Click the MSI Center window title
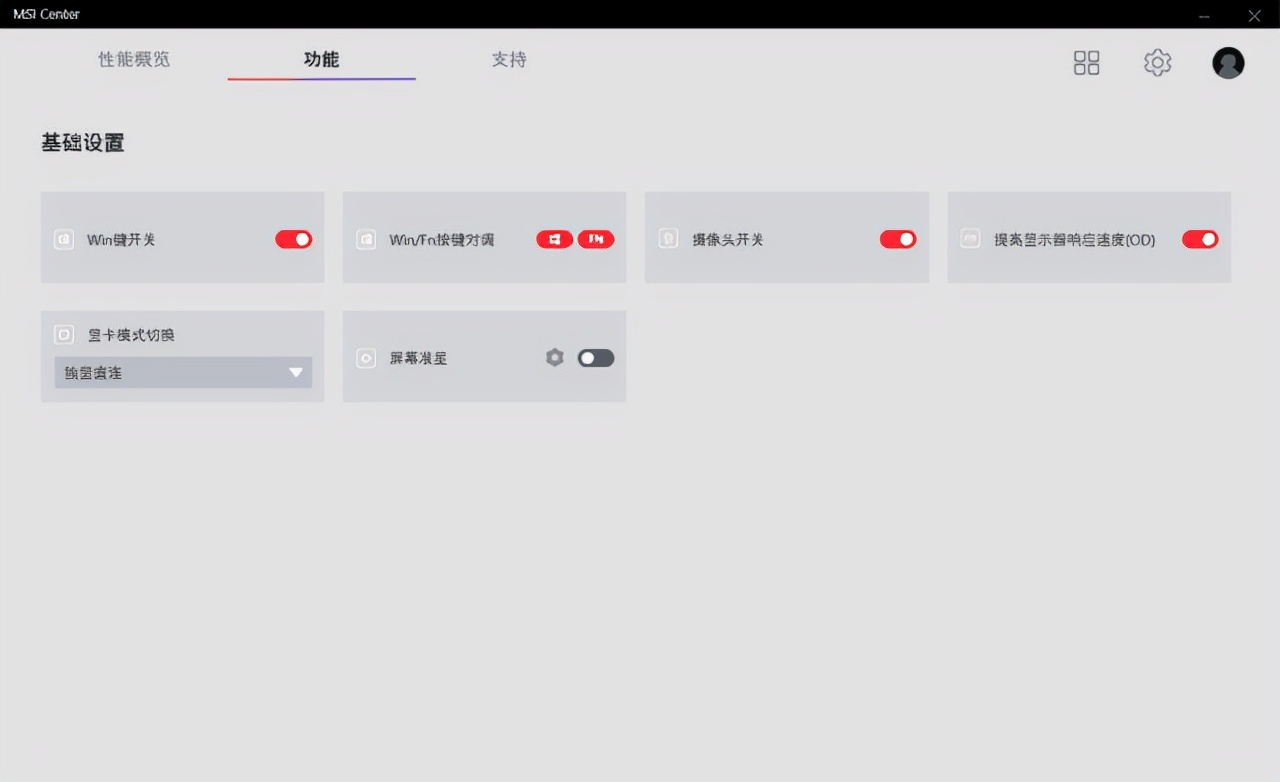Screen dimensions: 1280x782 (x=46, y=14)
